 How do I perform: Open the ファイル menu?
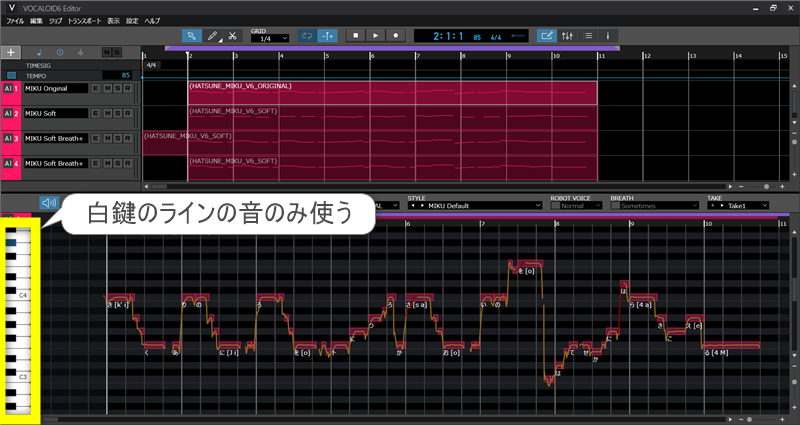(x=15, y=21)
